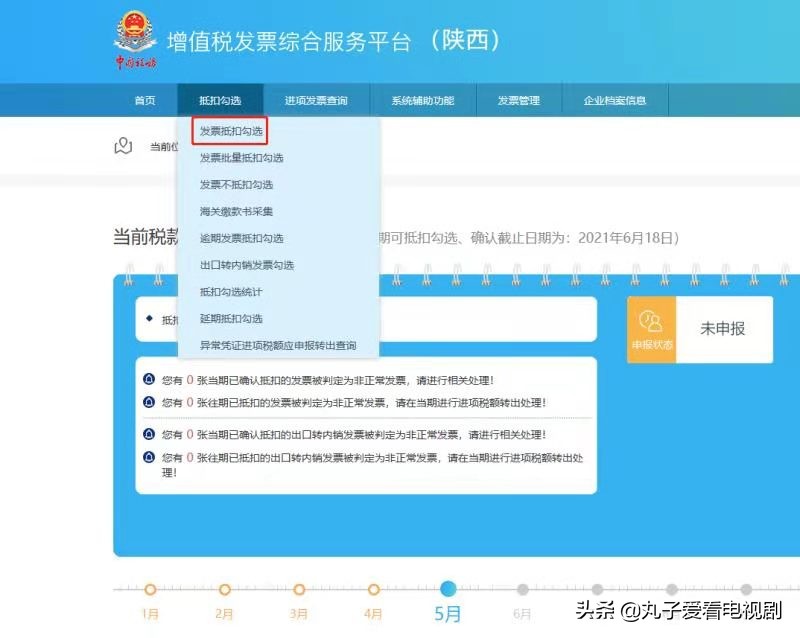The width and height of the screenshot is (800, 638).
Task: Open the 企业档案信息 page
Action: click(615, 101)
